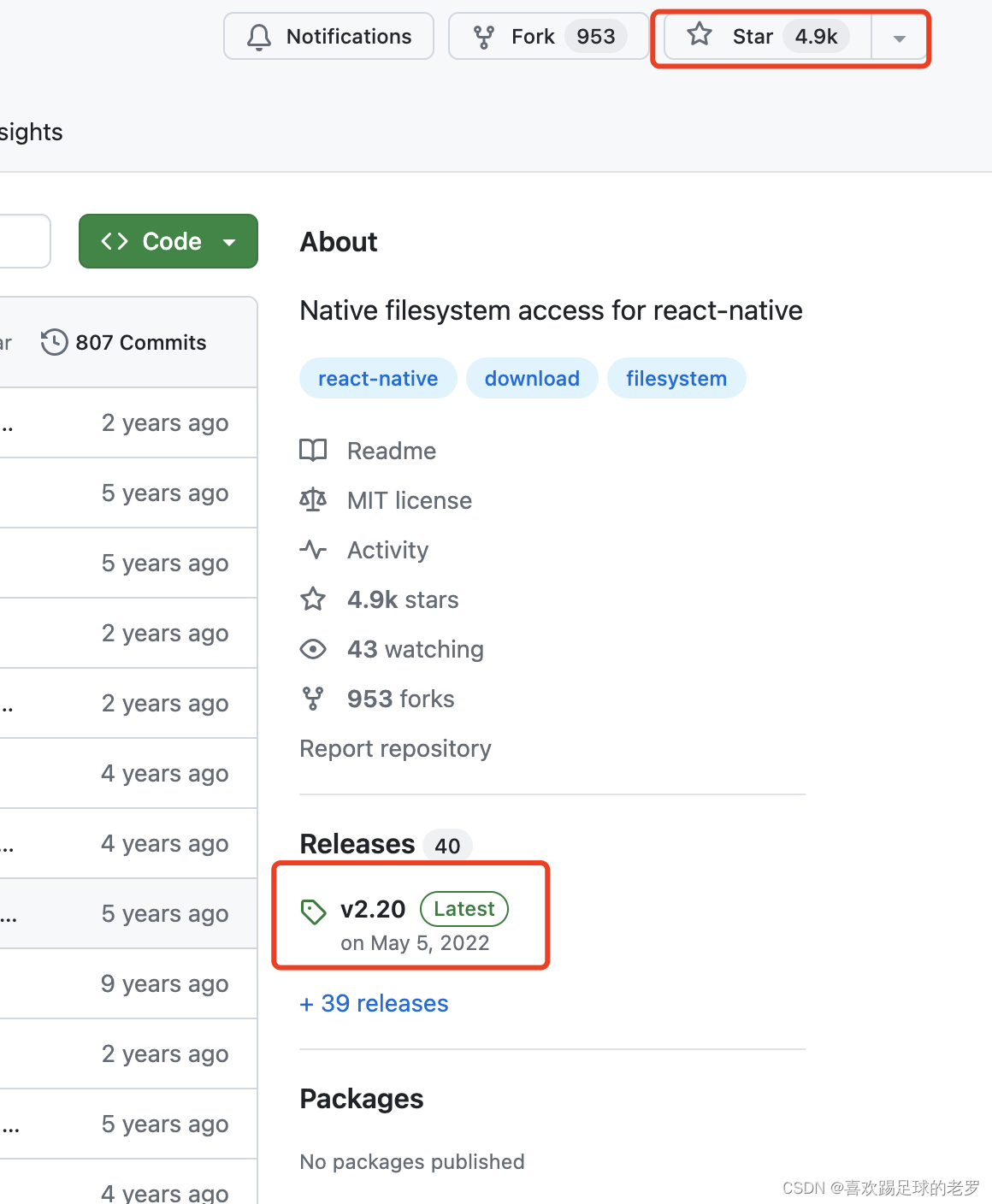Click the fork count 953 badge
992x1204 pixels.
[596, 37]
